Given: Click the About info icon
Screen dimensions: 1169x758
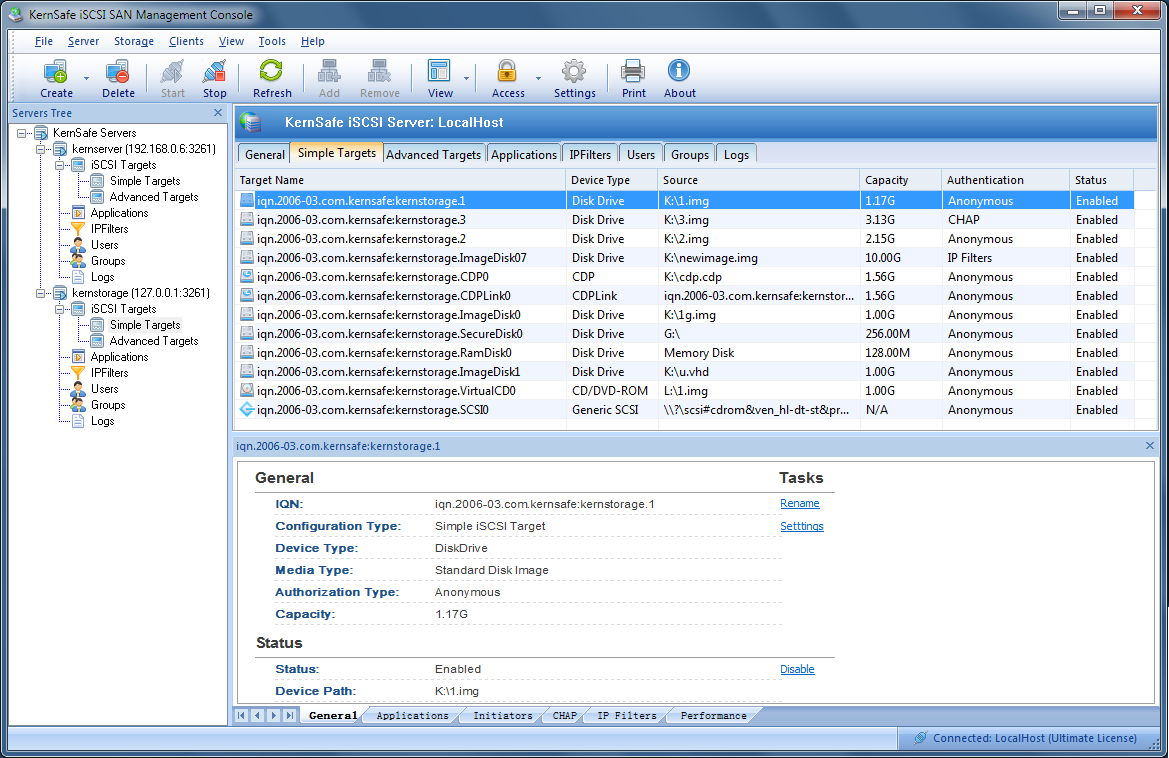Looking at the screenshot, I should [679, 72].
